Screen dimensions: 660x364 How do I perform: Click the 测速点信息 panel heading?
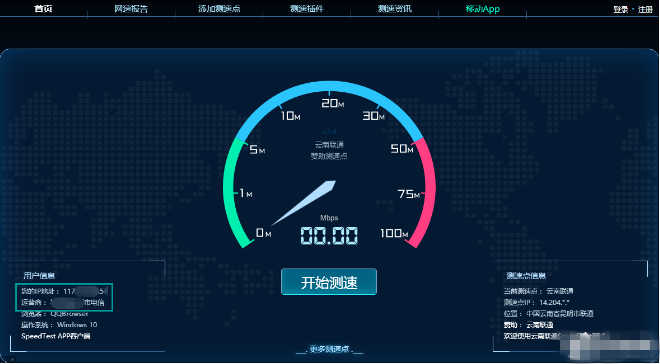526,276
